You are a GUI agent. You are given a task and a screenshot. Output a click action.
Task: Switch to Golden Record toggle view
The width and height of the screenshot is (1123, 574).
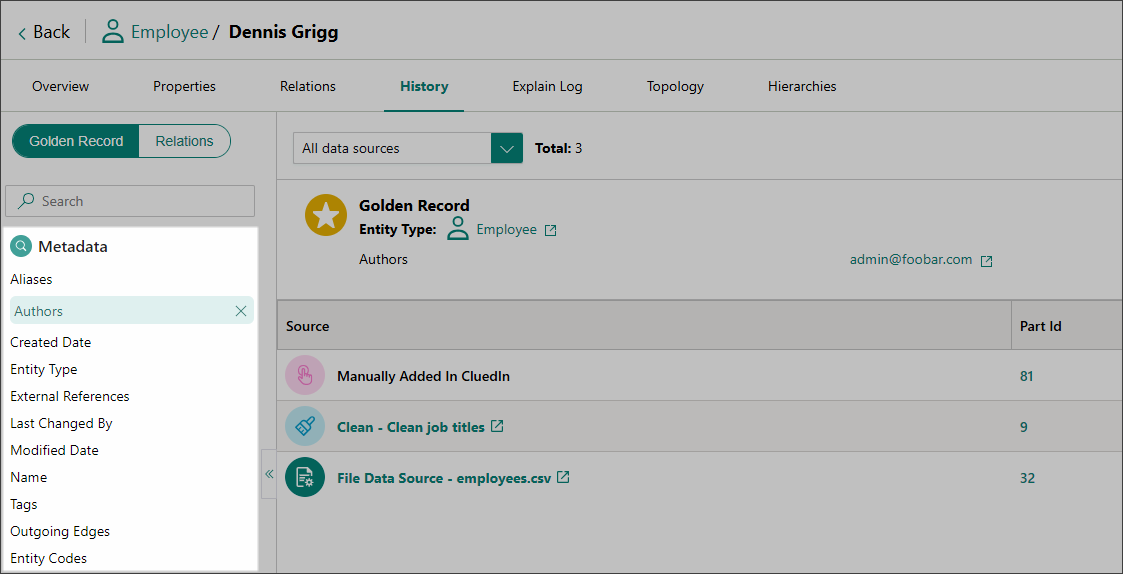point(76,141)
